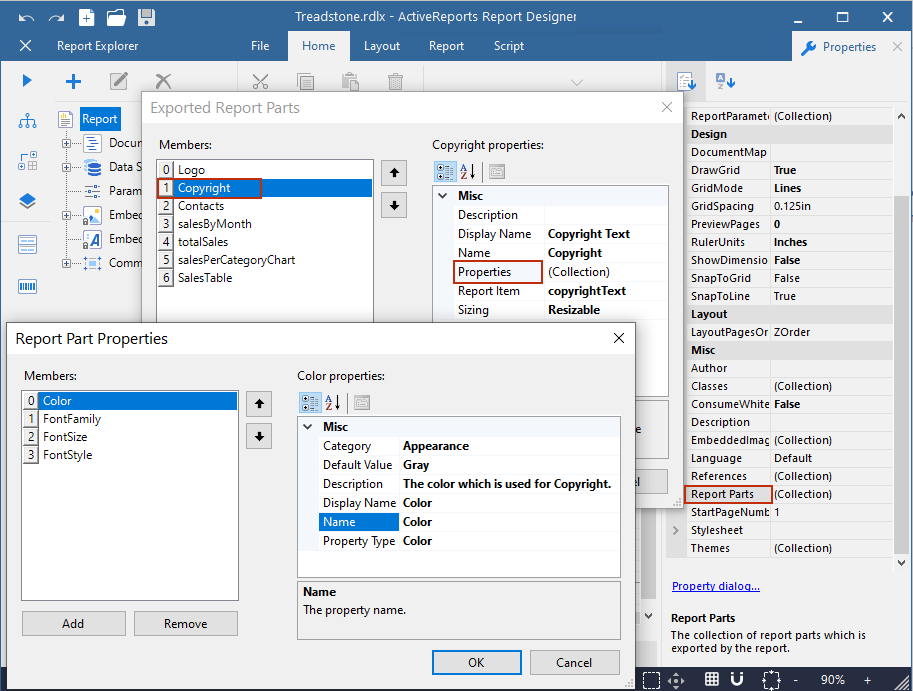Sort Color properties alphabetically

[x=332, y=402]
